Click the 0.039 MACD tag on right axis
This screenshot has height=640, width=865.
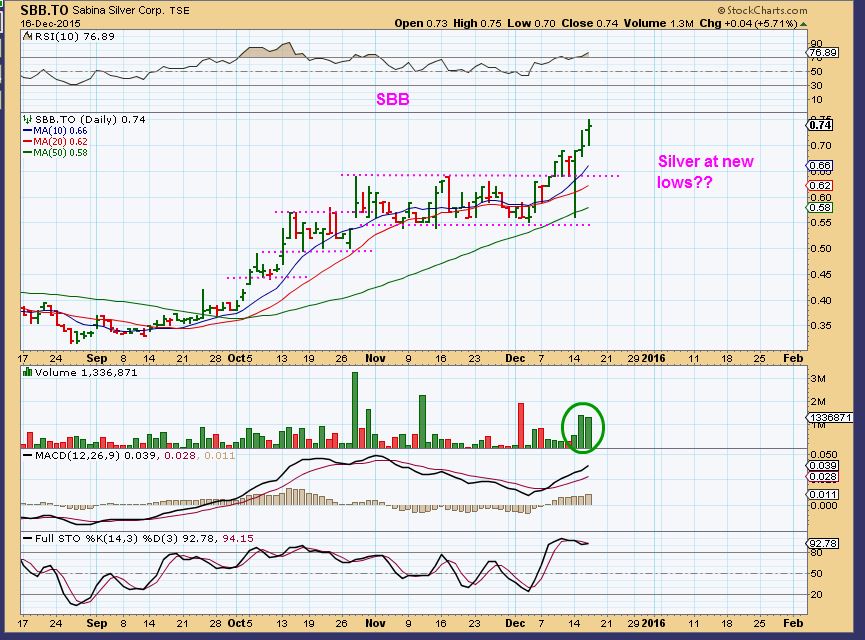pos(823,466)
